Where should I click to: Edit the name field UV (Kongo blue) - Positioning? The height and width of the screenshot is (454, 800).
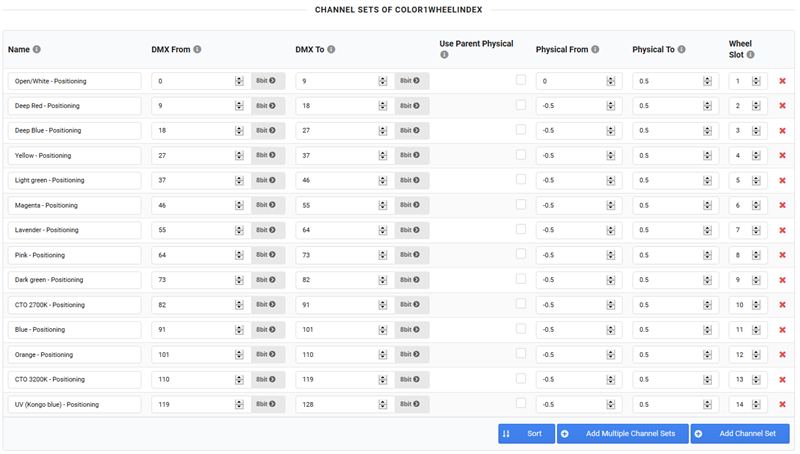(74, 405)
